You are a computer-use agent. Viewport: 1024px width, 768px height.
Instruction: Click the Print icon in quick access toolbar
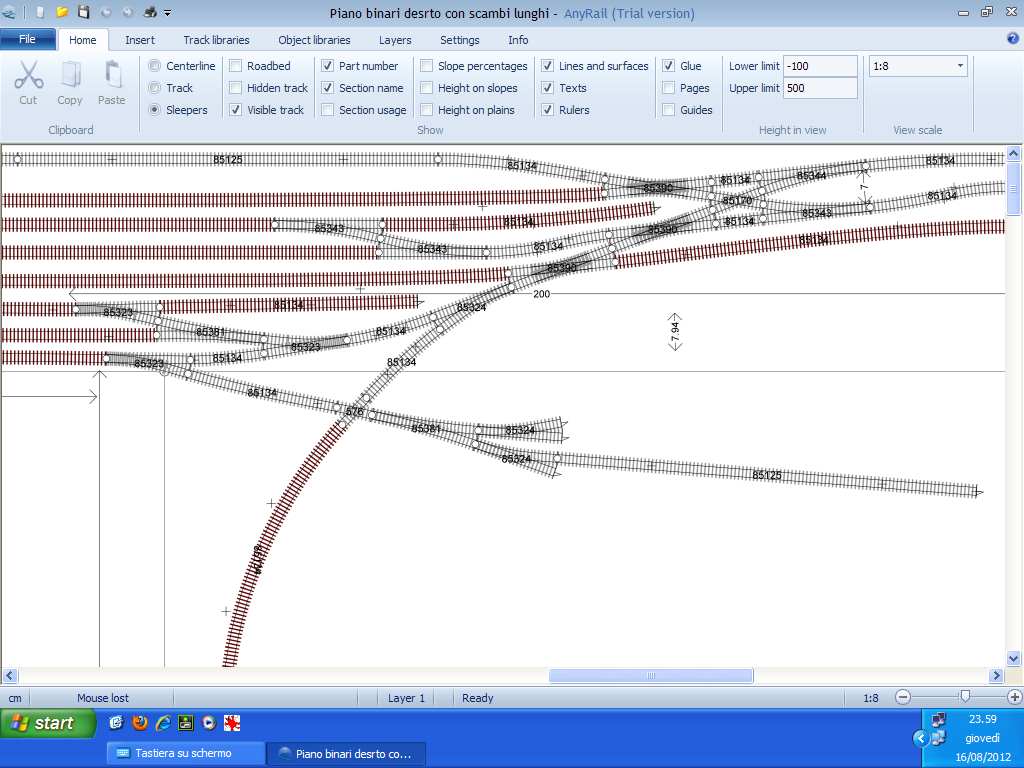click(x=149, y=13)
